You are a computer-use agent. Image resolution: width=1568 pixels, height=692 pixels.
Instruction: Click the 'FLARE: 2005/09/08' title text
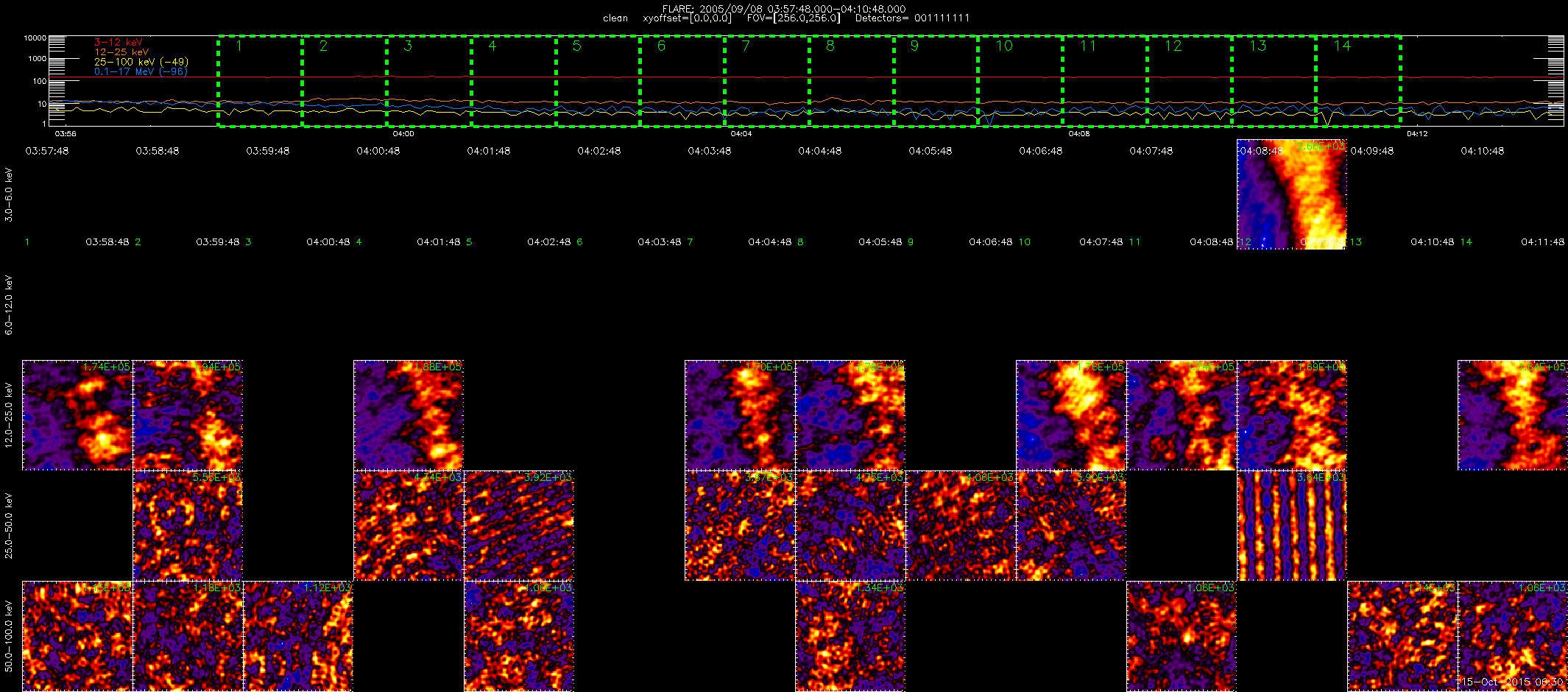point(714,9)
